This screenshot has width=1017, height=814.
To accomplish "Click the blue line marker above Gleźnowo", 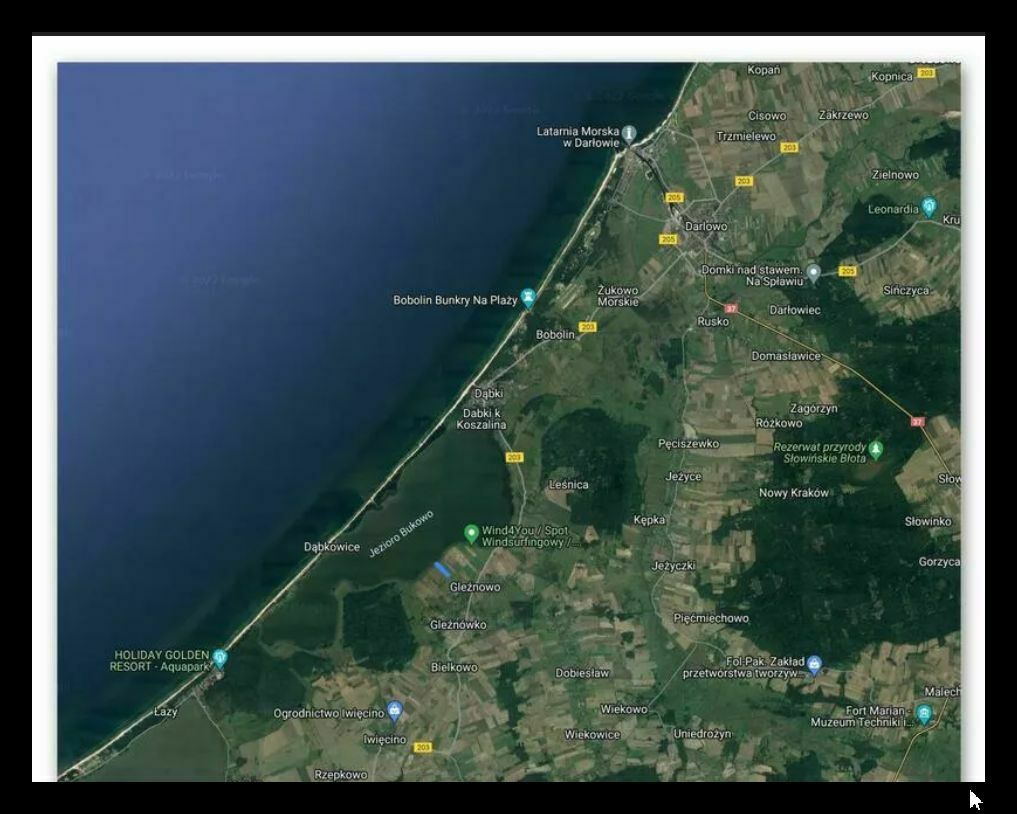I will pos(441,569).
